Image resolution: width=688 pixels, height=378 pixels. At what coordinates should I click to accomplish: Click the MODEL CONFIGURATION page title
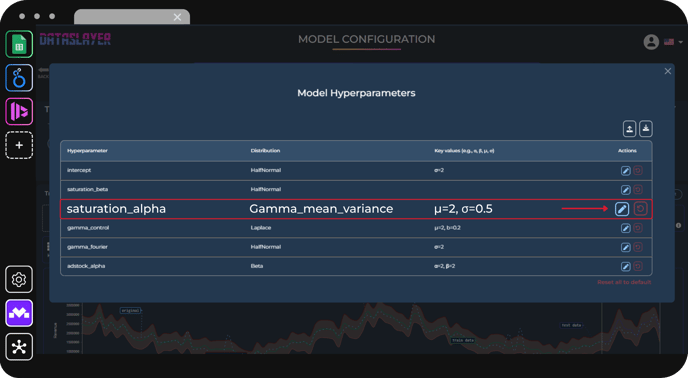[x=366, y=40]
